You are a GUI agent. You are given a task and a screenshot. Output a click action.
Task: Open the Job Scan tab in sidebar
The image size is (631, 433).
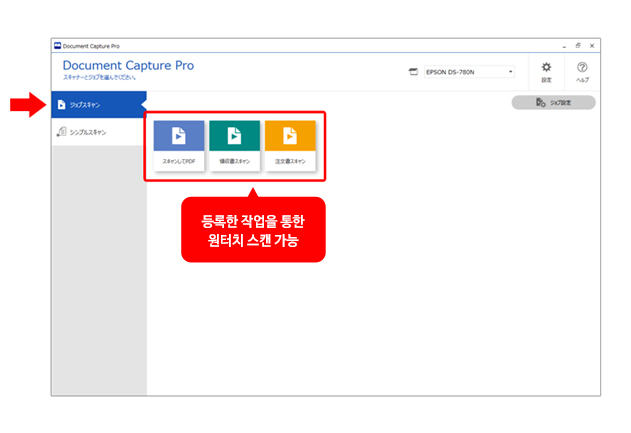coord(99,105)
